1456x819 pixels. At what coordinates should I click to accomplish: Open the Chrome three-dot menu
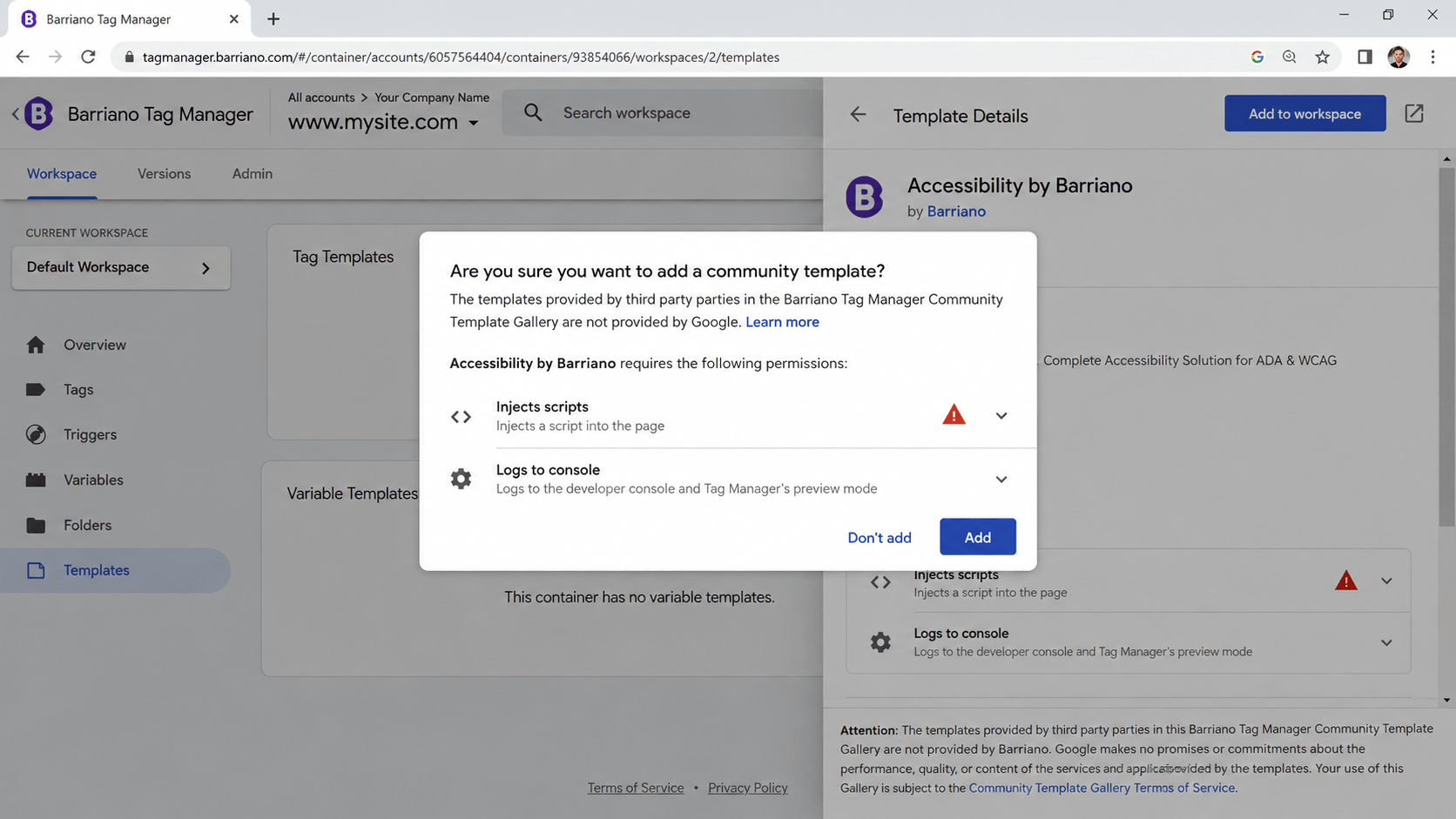(1432, 57)
